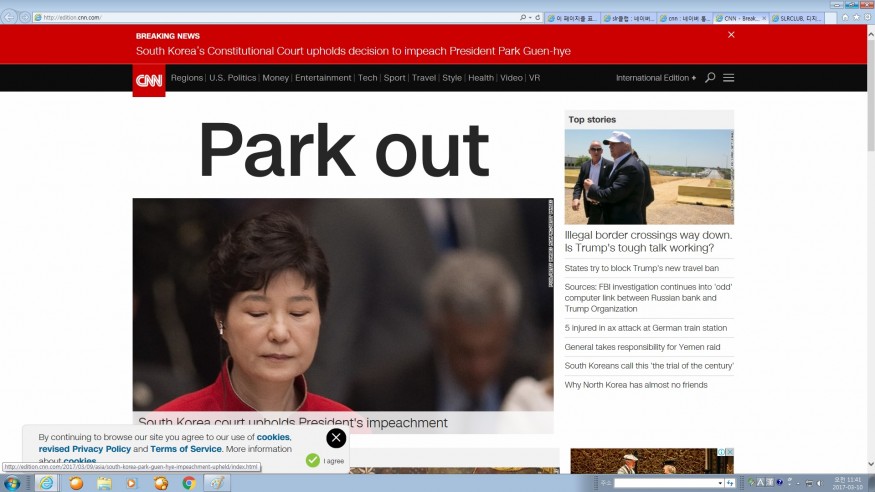875x492 pixels.
Task: Click the CNN logo
Action: click(x=148, y=80)
